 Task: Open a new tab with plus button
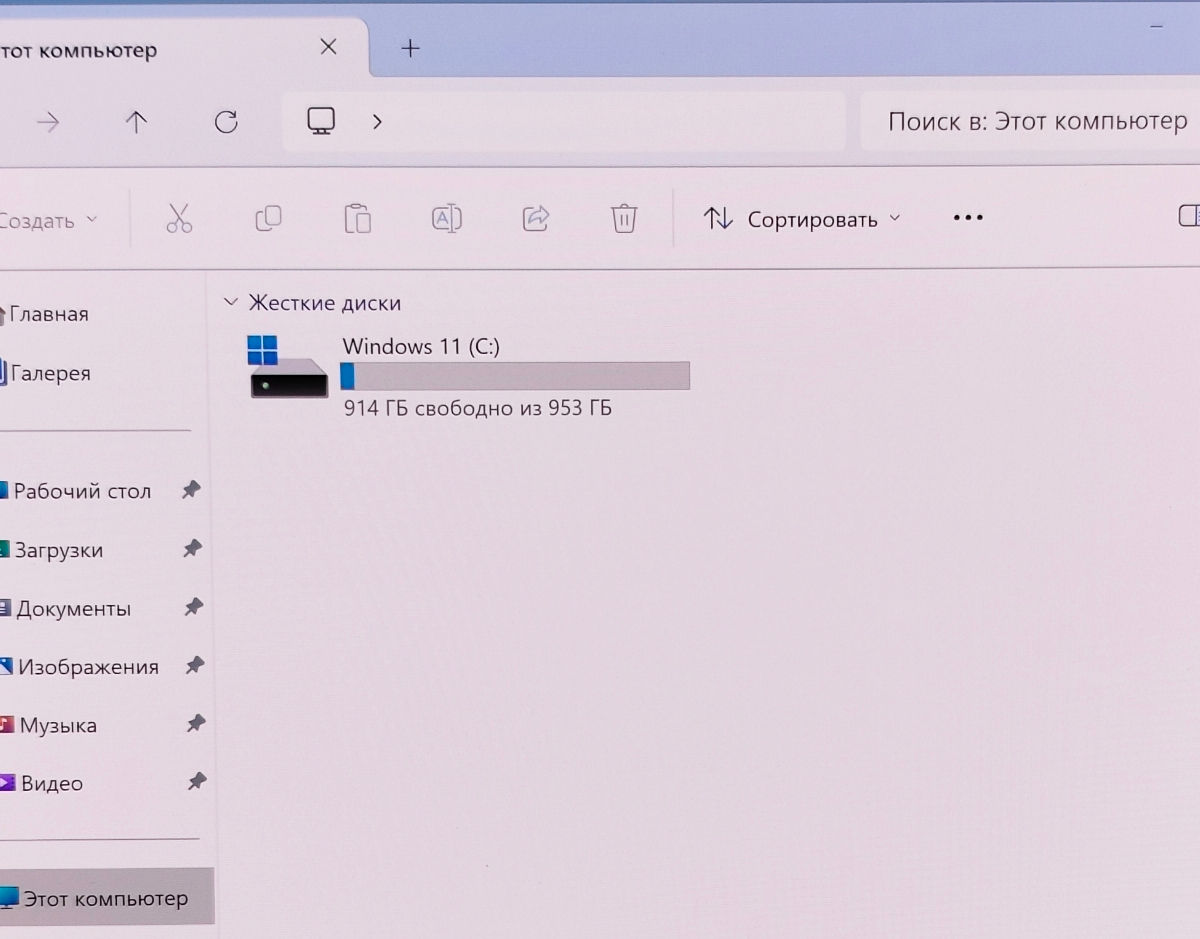[410, 48]
